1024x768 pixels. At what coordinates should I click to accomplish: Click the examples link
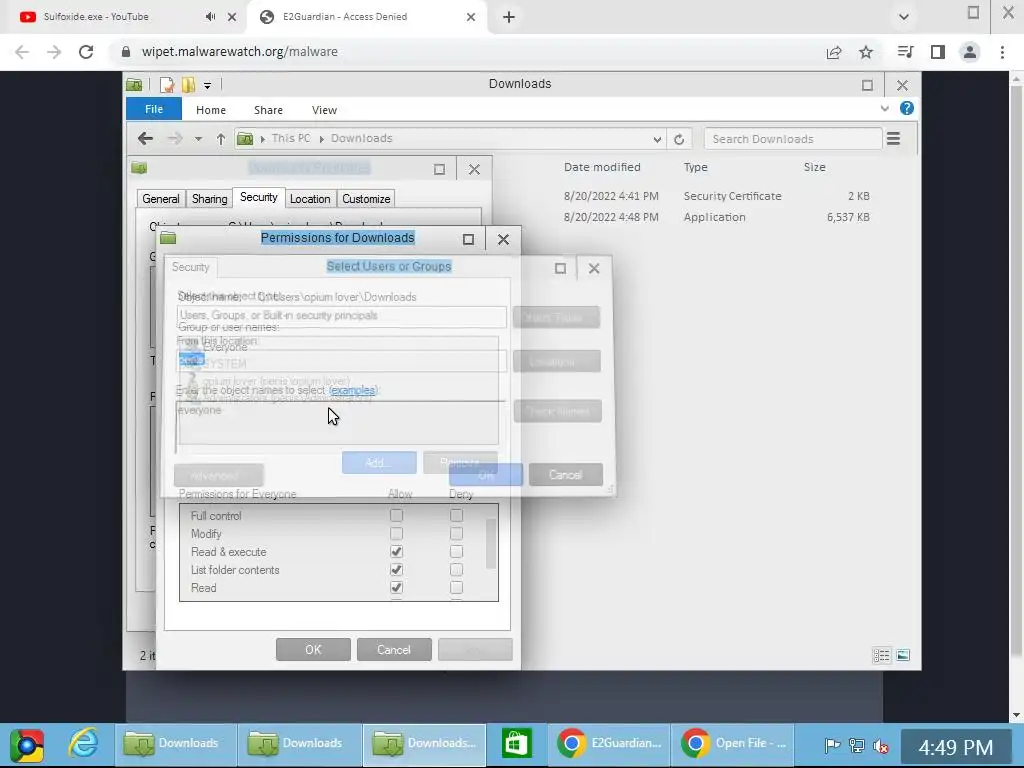tap(353, 391)
